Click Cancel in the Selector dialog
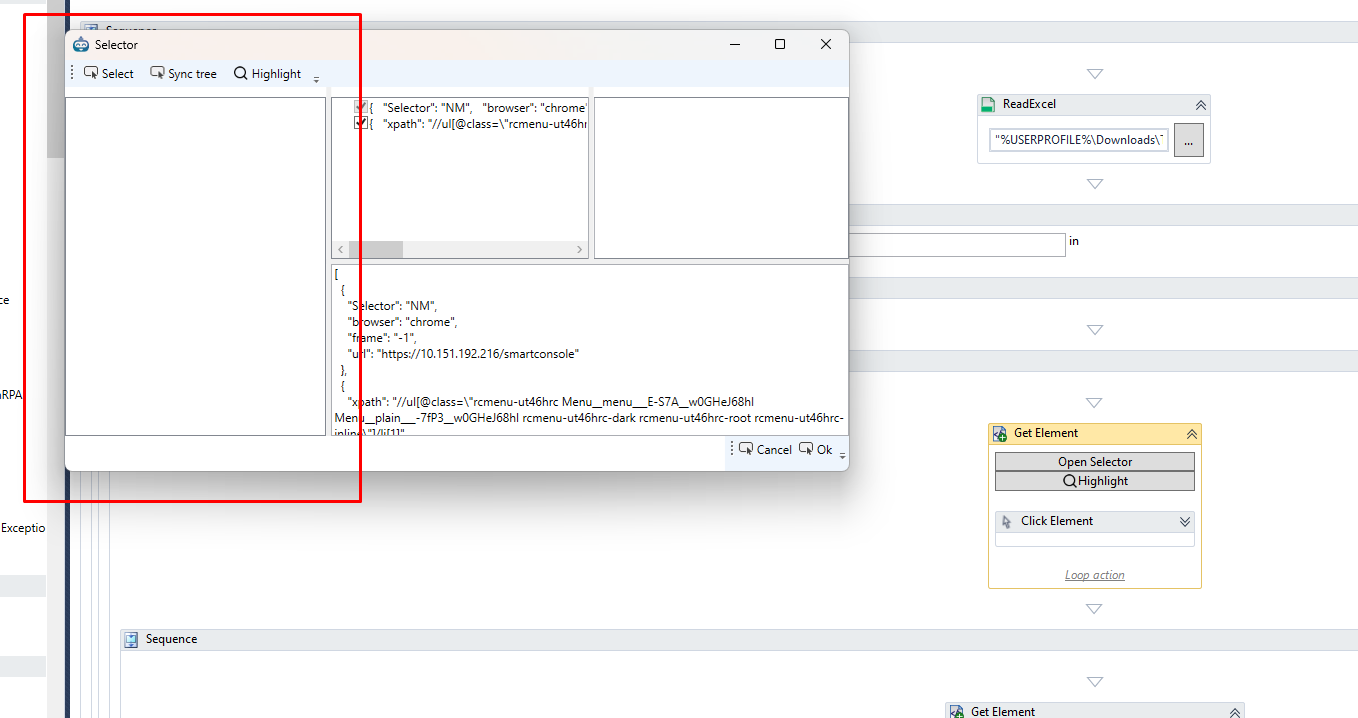 point(765,450)
